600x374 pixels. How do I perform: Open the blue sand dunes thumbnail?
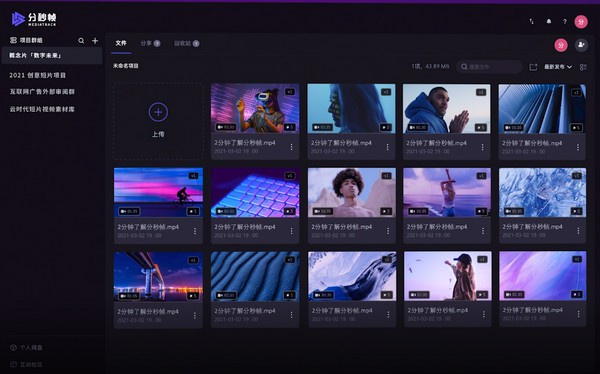coord(255,276)
